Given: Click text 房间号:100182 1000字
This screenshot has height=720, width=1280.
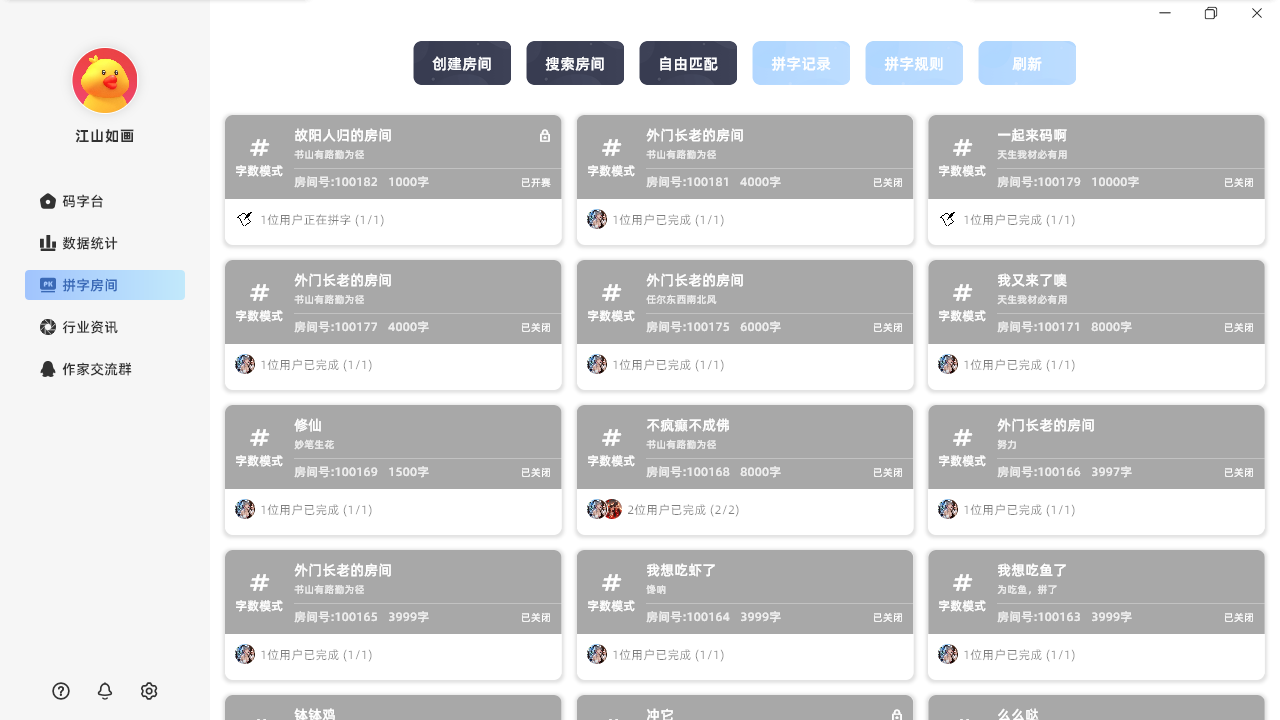Looking at the screenshot, I should pyautogui.click(x=361, y=182).
